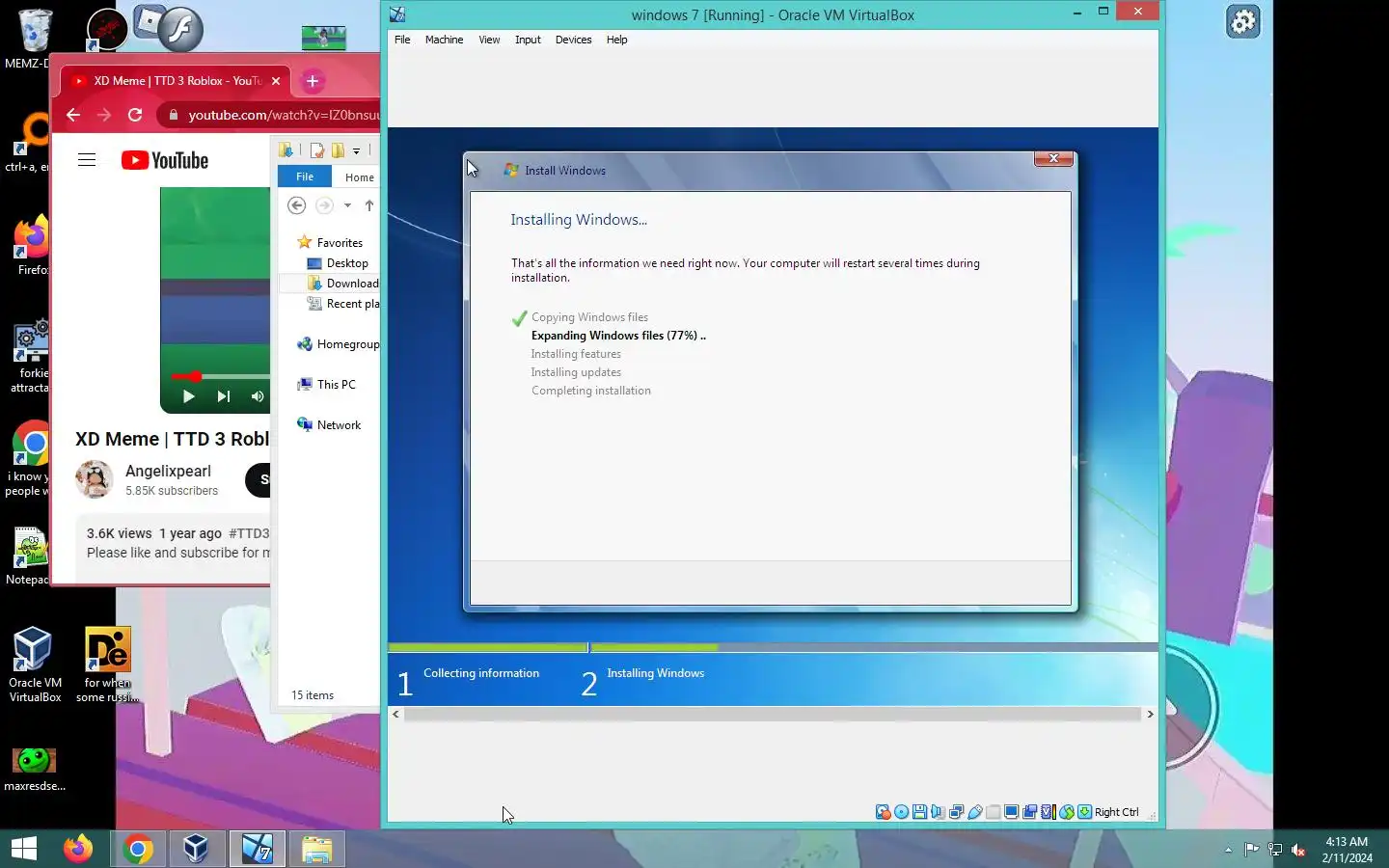Image resolution: width=1389 pixels, height=868 pixels.
Task: Open the Input menu in VirtualBox
Action: click(528, 40)
